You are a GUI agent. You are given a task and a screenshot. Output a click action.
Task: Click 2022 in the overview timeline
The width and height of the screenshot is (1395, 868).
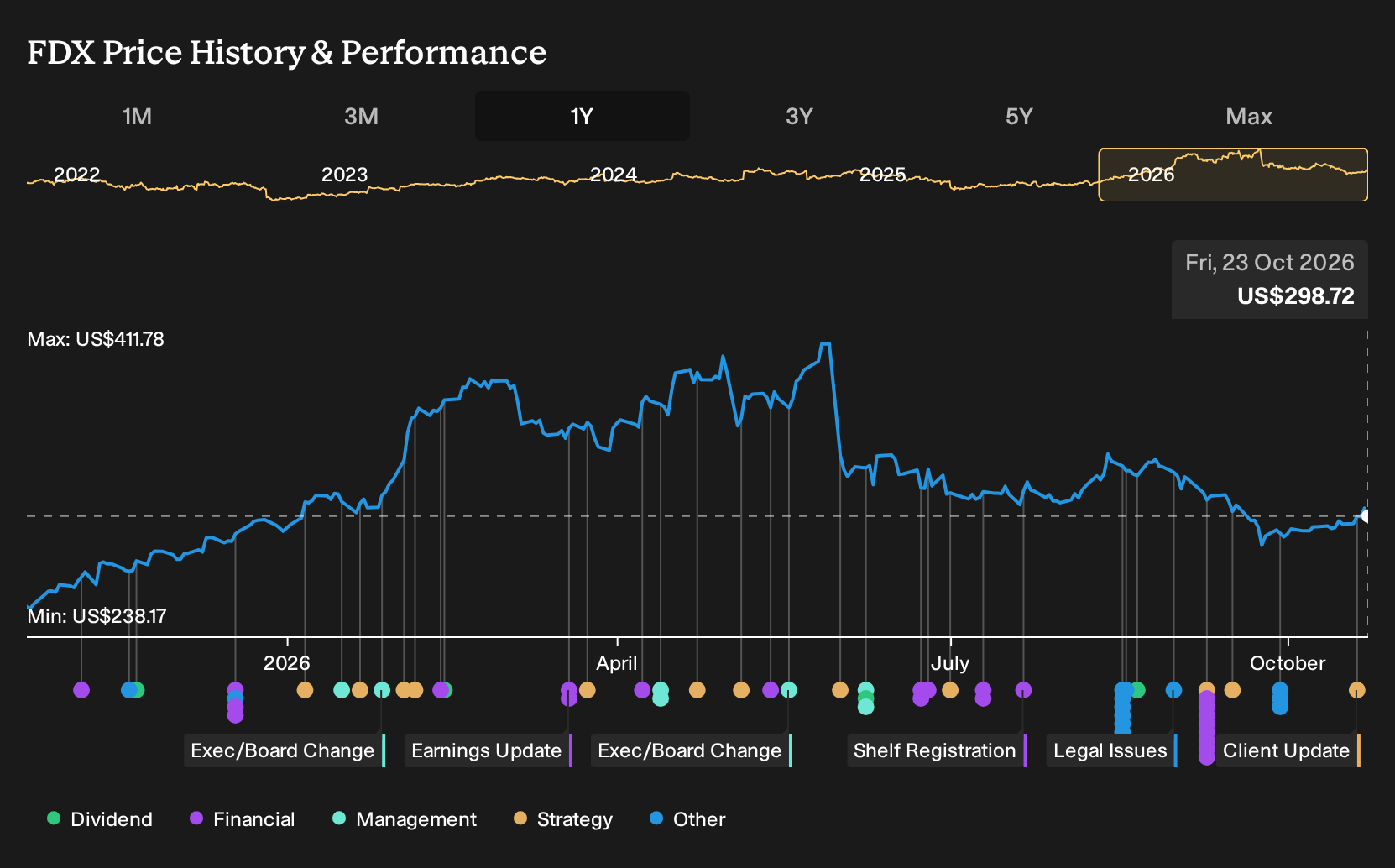click(76, 175)
